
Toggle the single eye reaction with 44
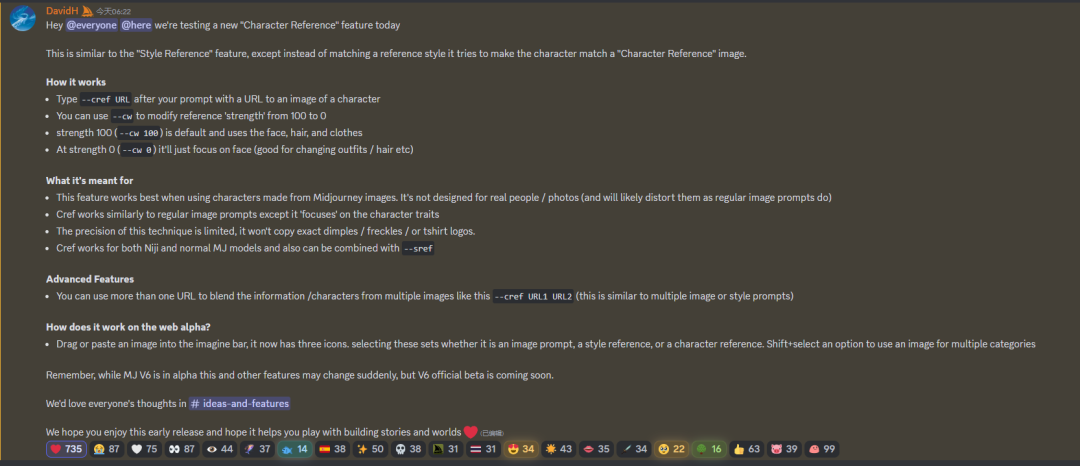pyautogui.click(x=220, y=449)
